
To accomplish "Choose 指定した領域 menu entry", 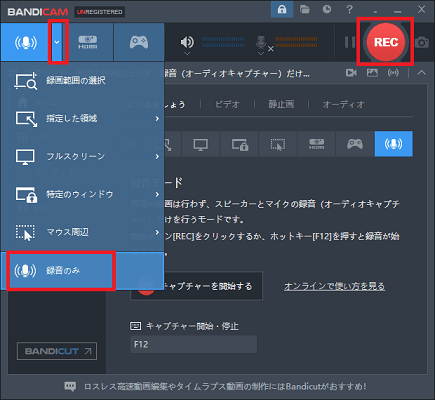I will click(x=83, y=119).
